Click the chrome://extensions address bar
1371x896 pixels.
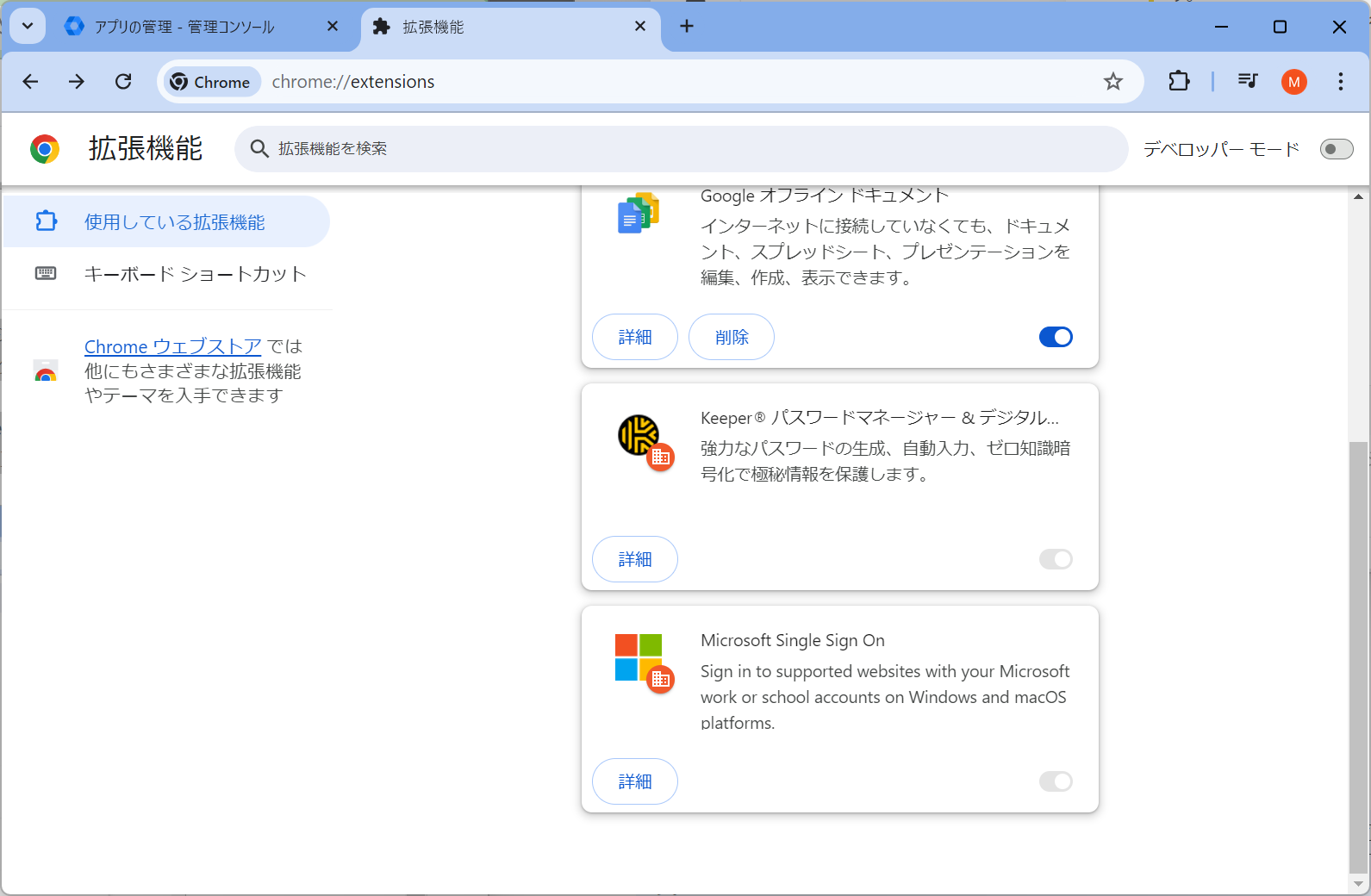click(x=651, y=82)
